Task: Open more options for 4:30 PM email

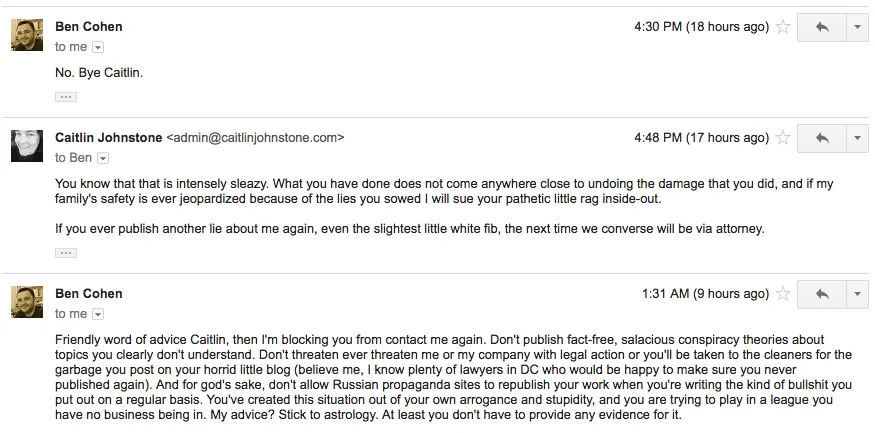Action: click(x=858, y=27)
